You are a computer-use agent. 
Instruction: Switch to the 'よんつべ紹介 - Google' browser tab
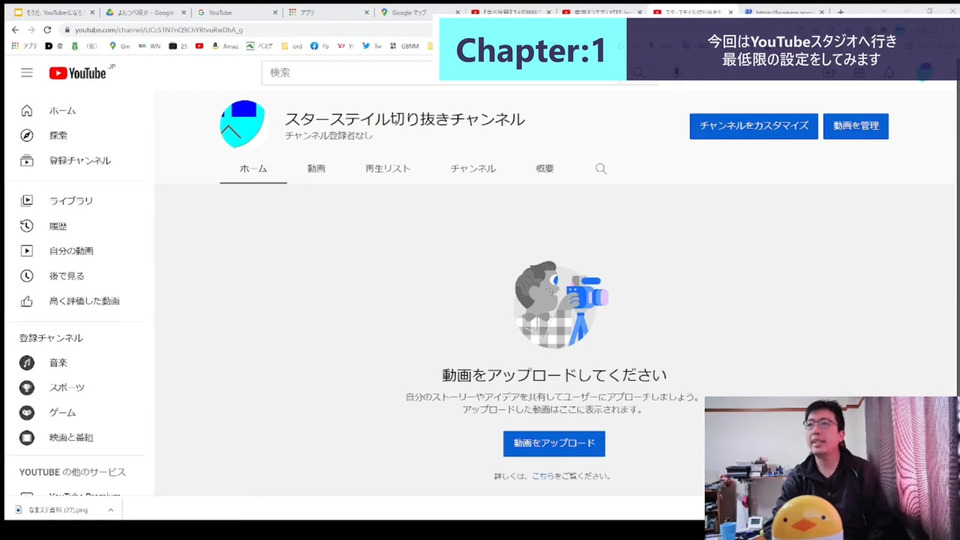coord(144,12)
